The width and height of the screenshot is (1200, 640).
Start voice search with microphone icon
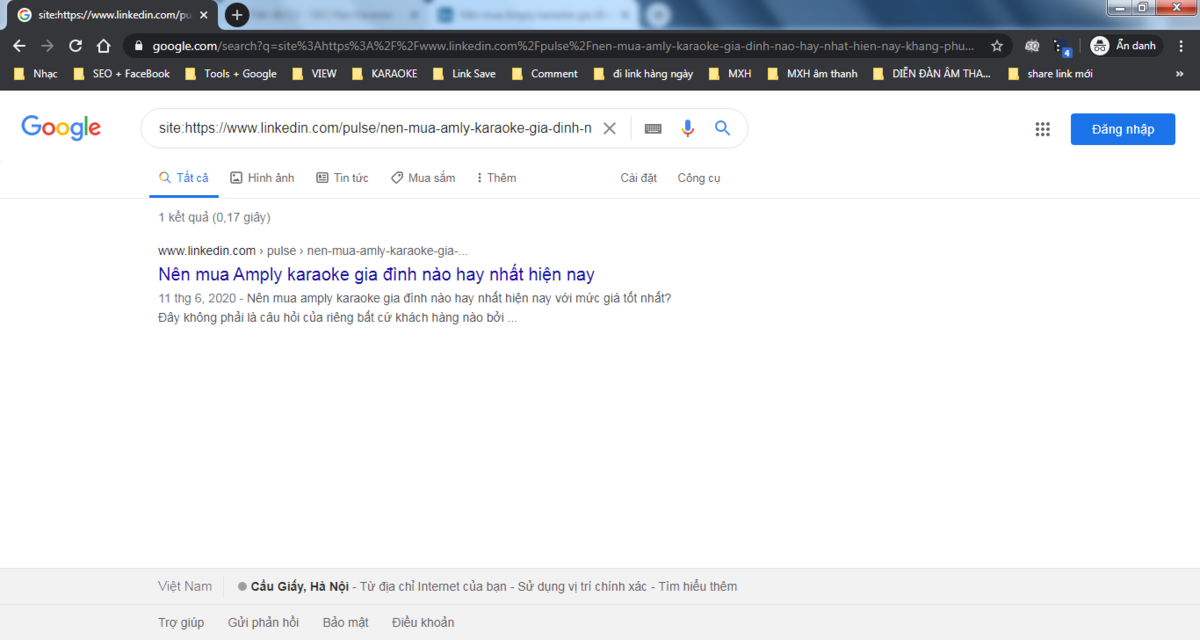tap(687, 129)
